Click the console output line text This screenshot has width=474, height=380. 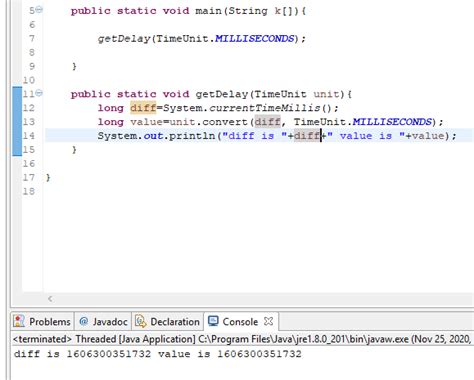(x=158, y=354)
